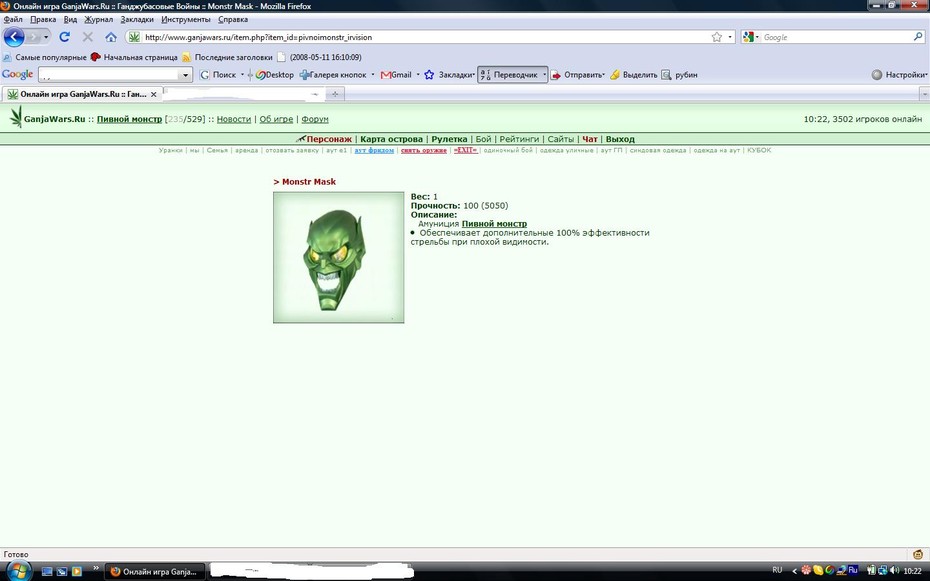Open Google Toolbar Настройки settings
This screenshot has height=581, width=930.
pyautogui.click(x=899, y=75)
